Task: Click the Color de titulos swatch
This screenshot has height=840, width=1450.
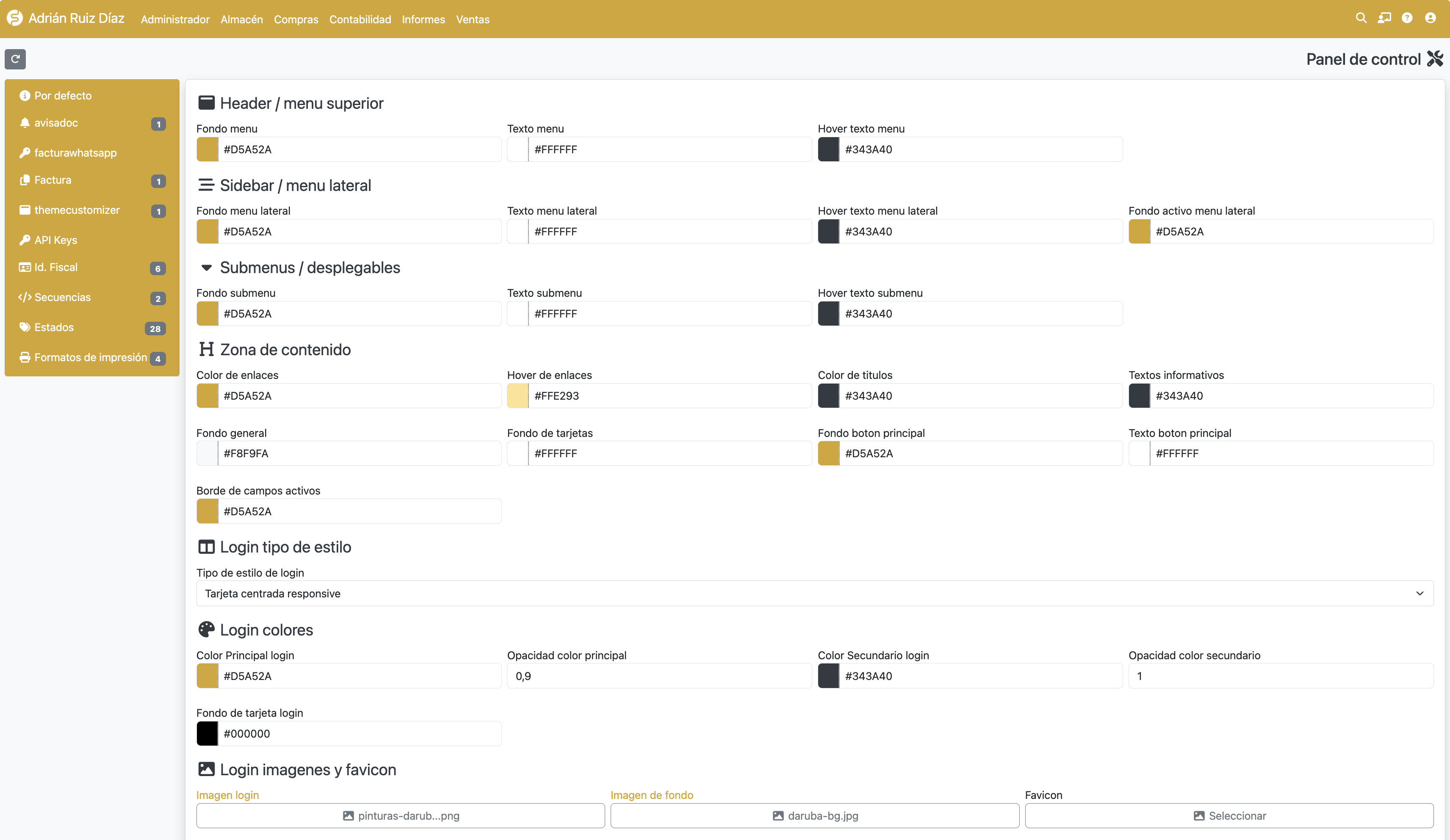Action: coord(829,396)
